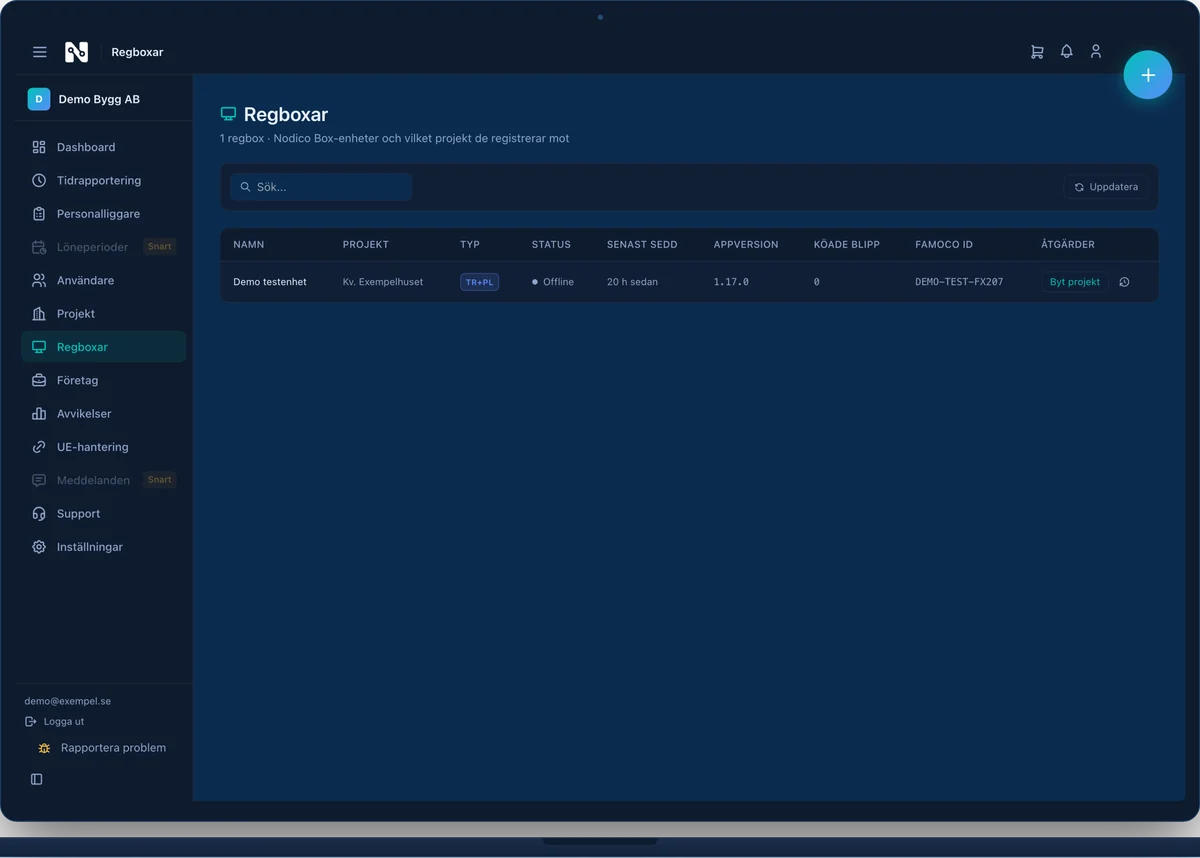This screenshot has width=1200, height=858.
Task: Click the Inställningar gear icon
Action: 39,547
